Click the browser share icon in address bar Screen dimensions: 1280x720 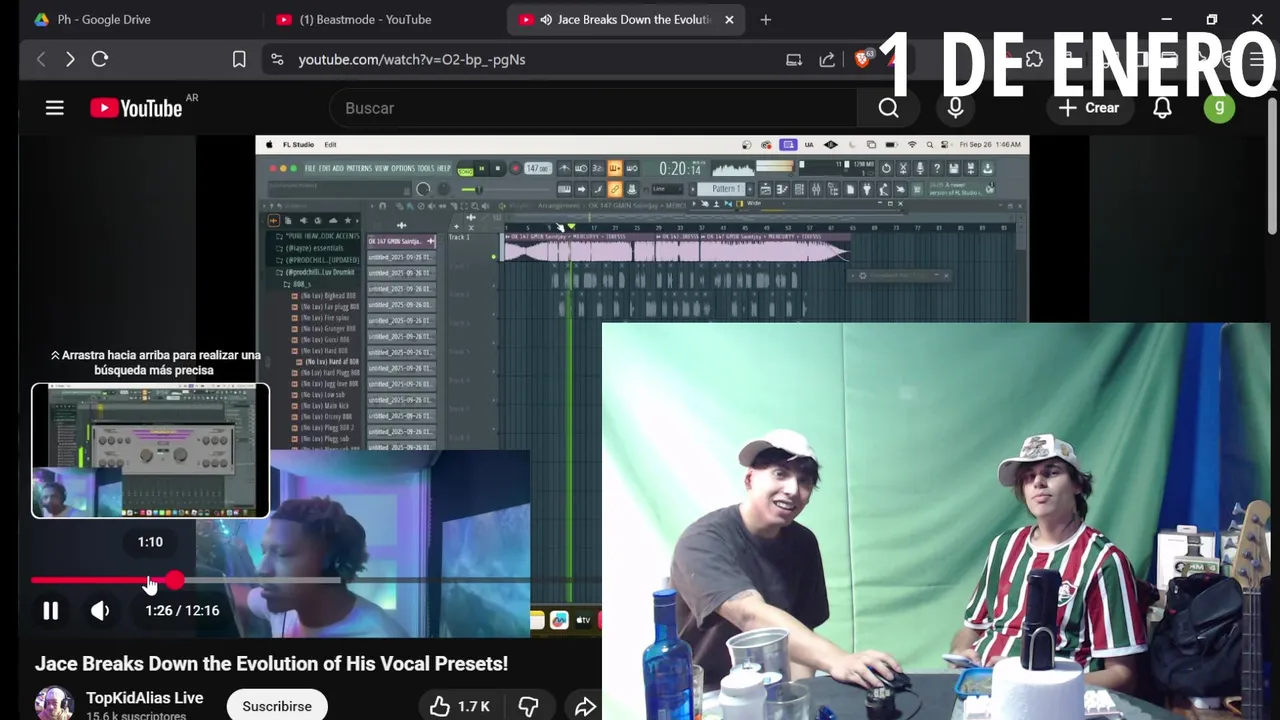pos(827,59)
